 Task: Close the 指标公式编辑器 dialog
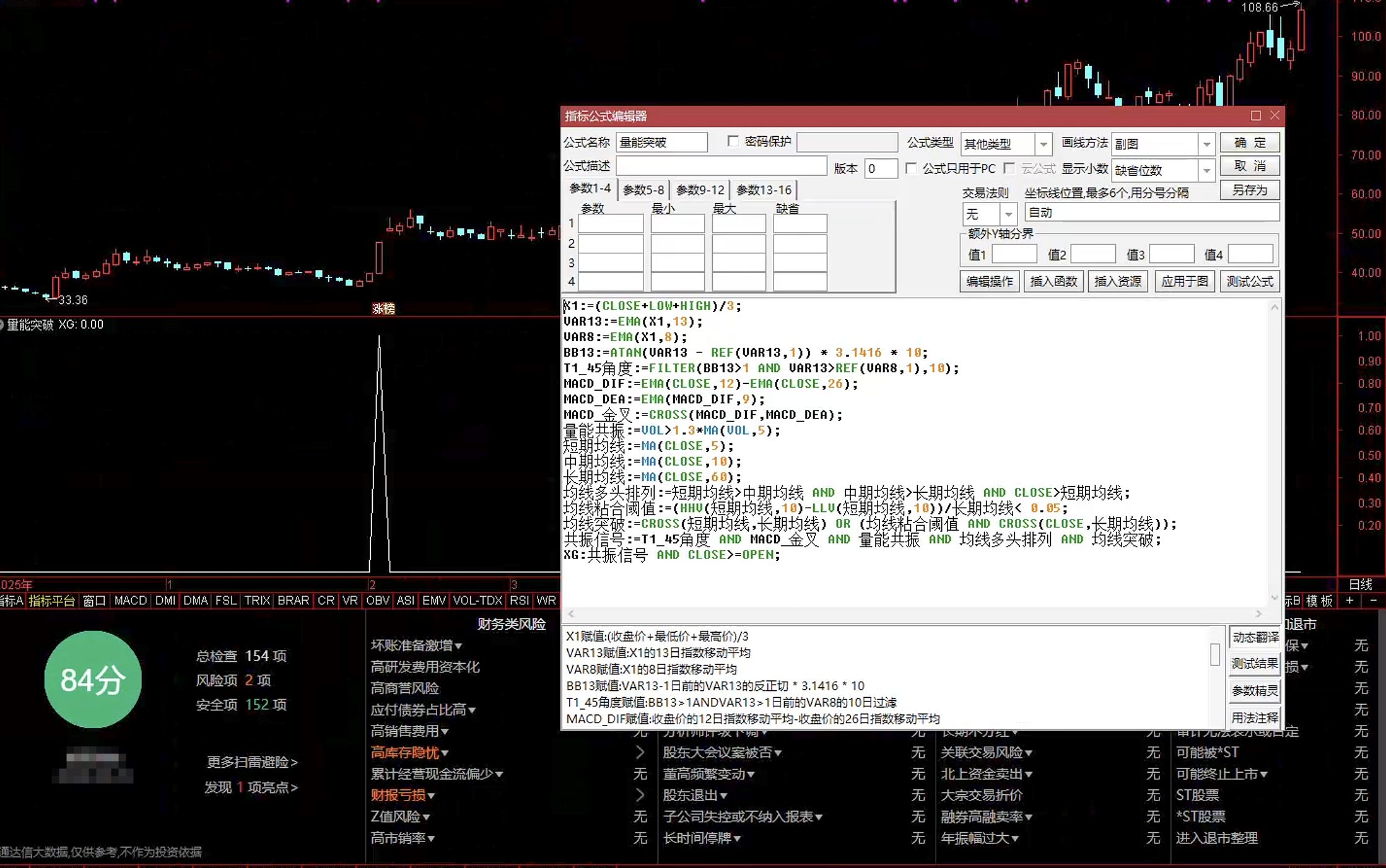(1275, 116)
